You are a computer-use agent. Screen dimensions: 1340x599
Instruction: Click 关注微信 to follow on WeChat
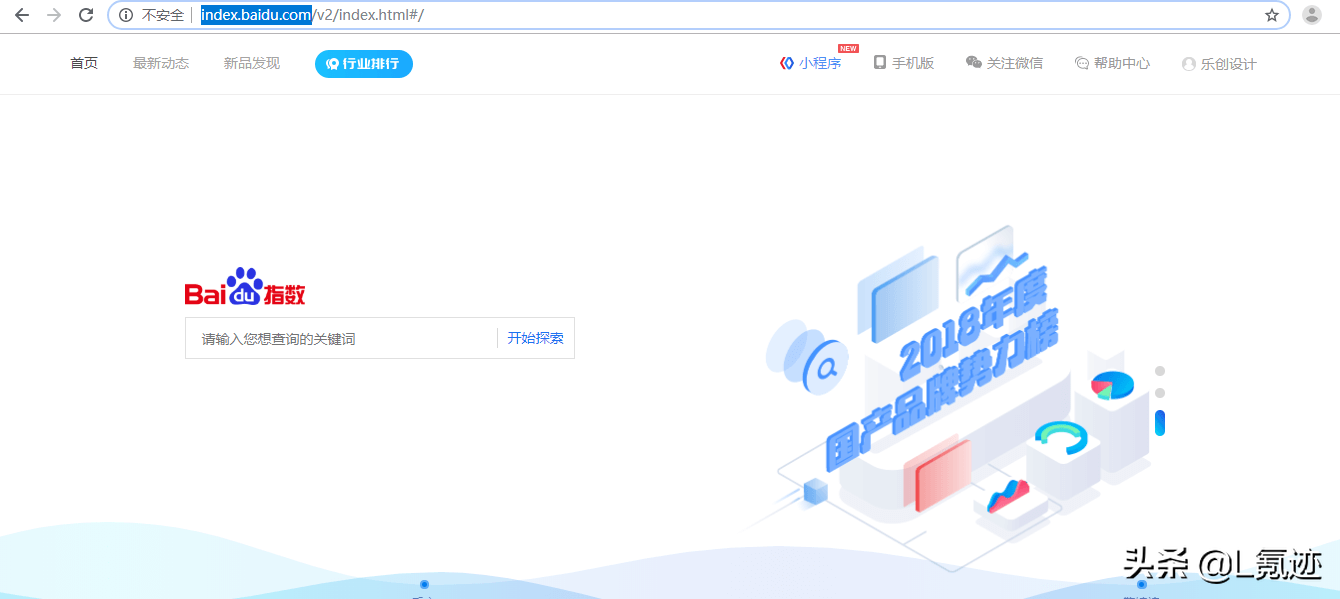click(1004, 63)
